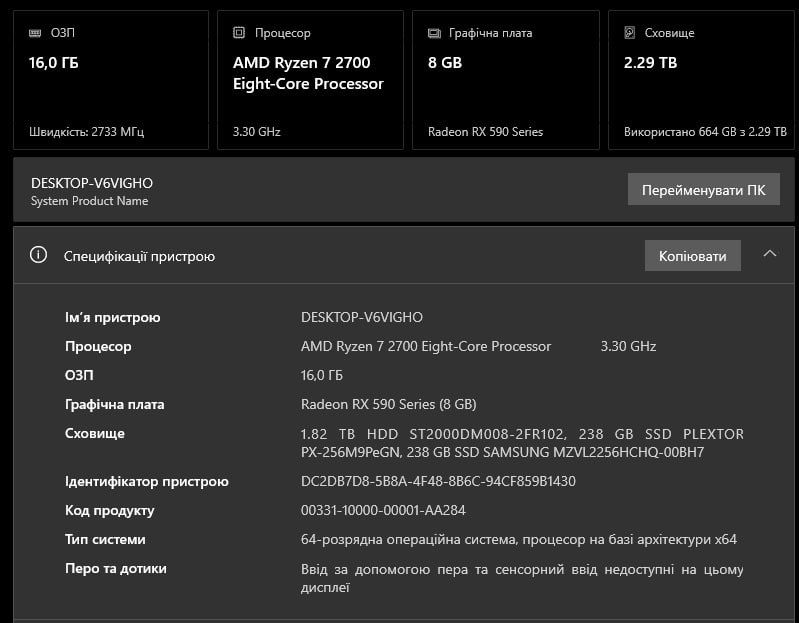Click the Ідентифікатор пристрою label
Image resolution: width=799 pixels, height=623 pixels.
pyautogui.click(x=147, y=481)
